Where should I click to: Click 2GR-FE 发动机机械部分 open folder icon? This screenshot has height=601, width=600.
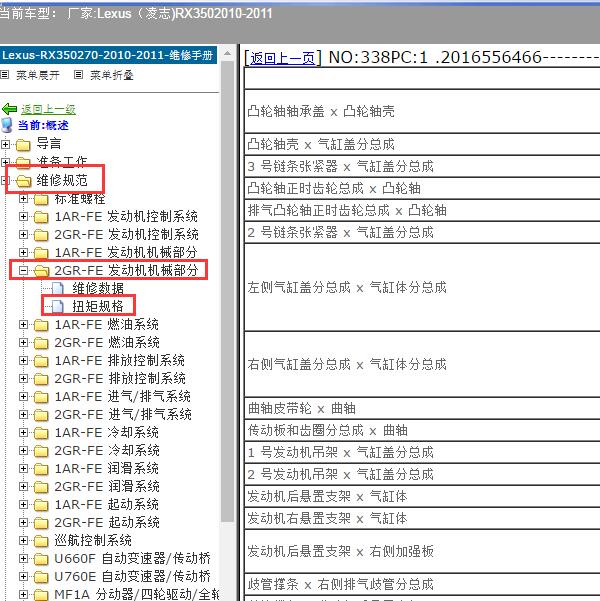point(41,271)
